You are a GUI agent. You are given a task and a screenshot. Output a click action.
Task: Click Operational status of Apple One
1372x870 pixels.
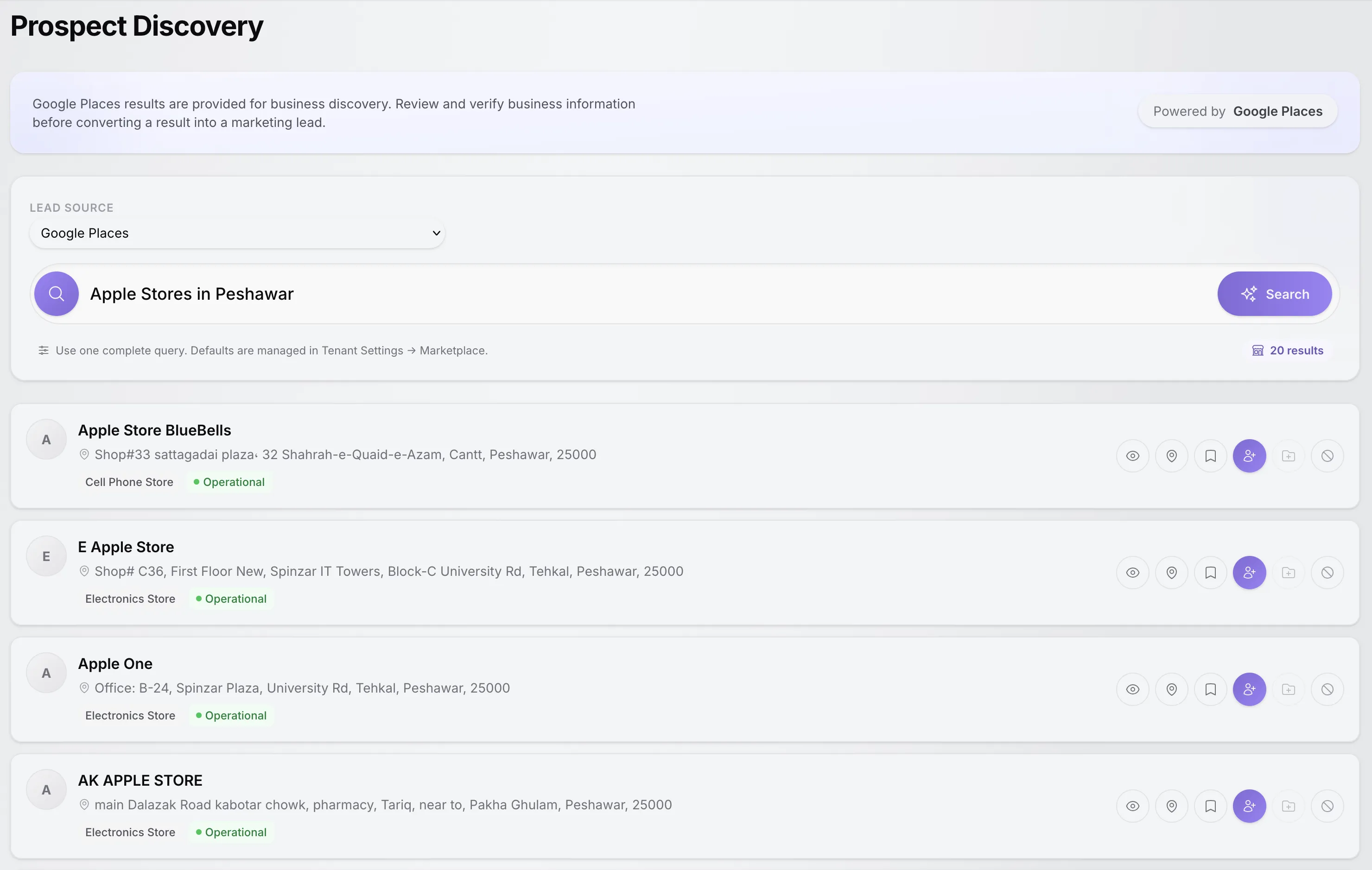click(231, 716)
